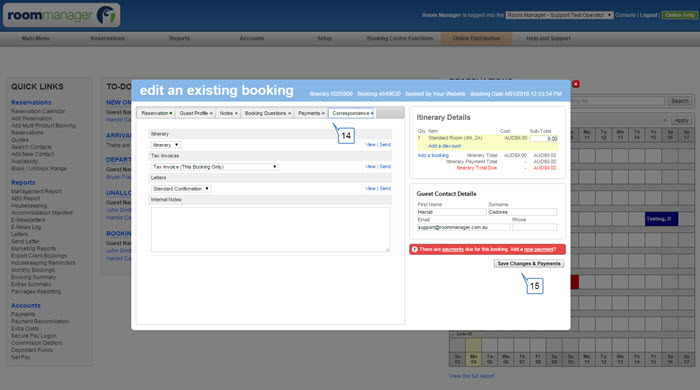View the Standard Confirmation letter
Image resolution: width=700 pixels, height=390 pixels.
click(370, 188)
